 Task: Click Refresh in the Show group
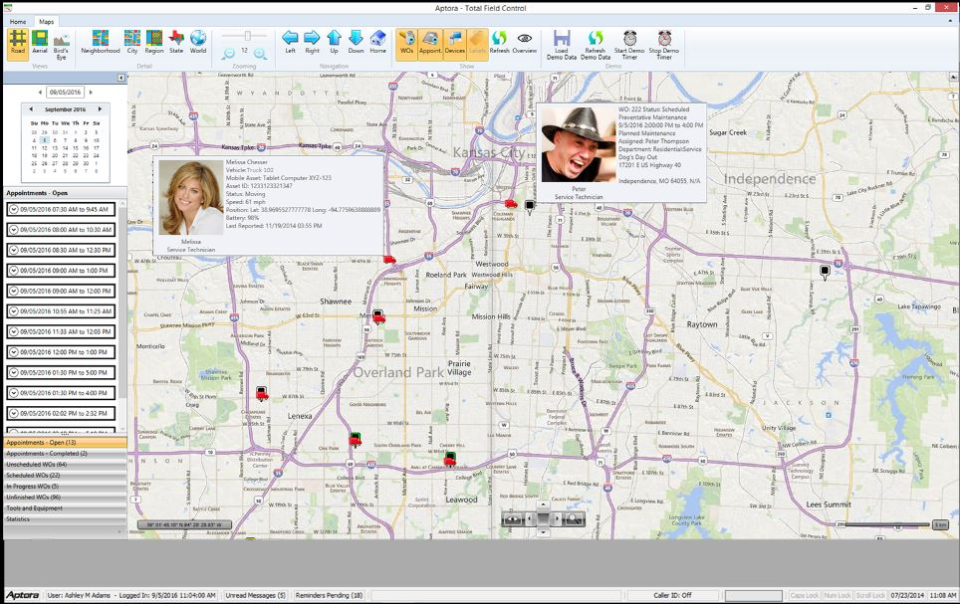click(x=500, y=42)
